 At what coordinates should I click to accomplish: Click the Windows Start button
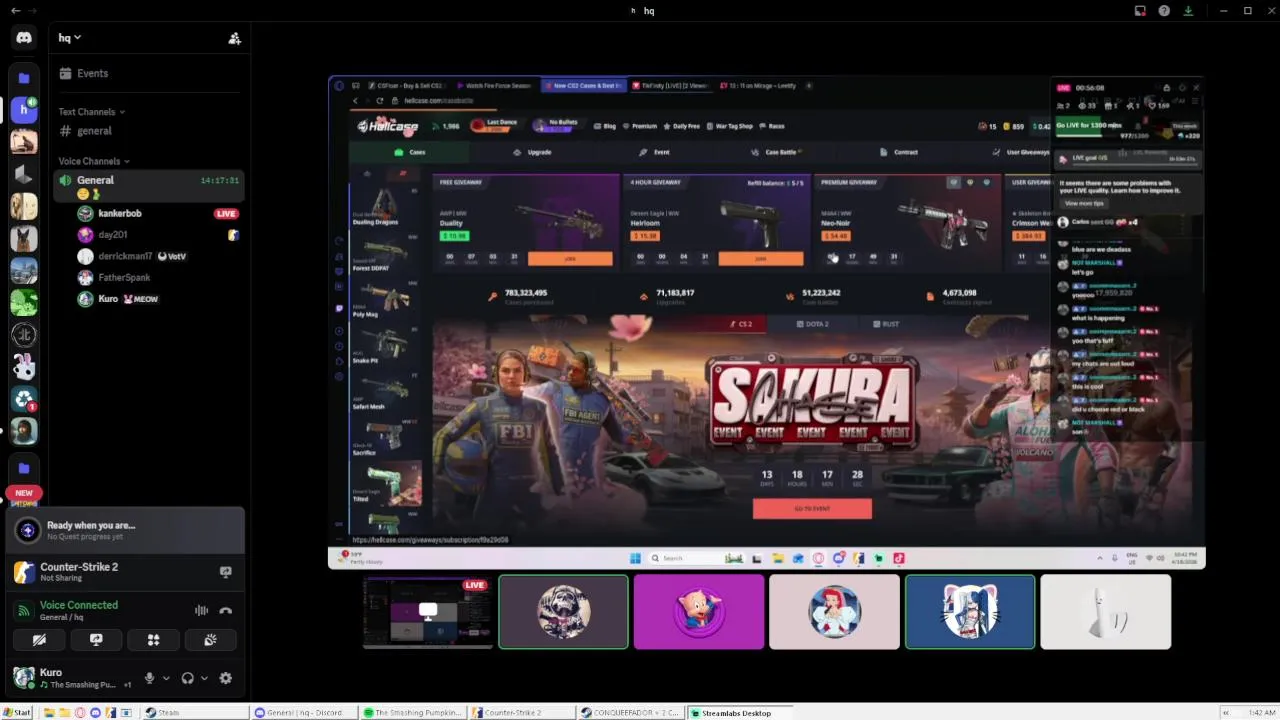click(x=17, y=713)
